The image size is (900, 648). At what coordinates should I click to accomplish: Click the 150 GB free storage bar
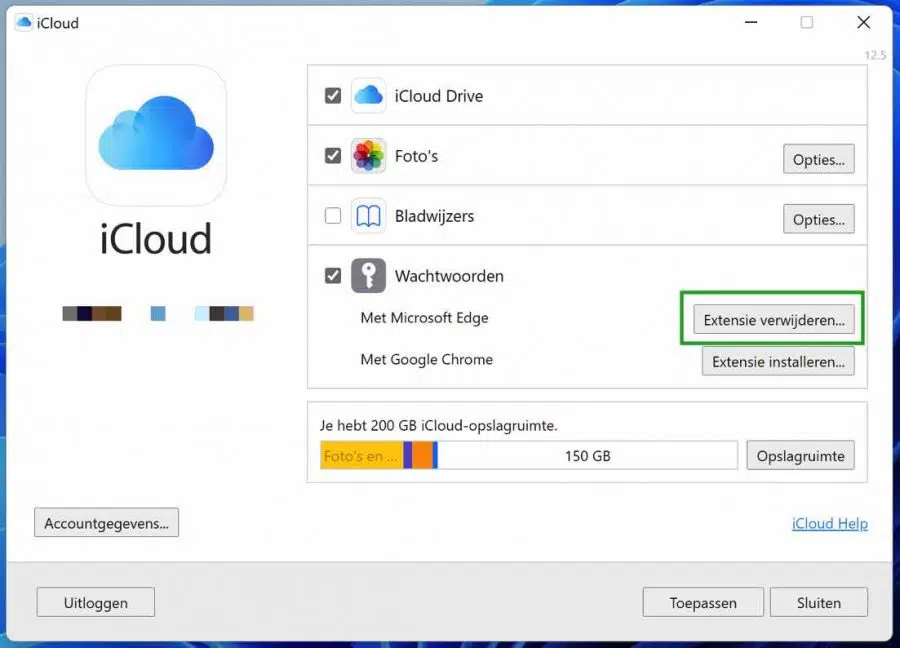click(x=588, y=456)
